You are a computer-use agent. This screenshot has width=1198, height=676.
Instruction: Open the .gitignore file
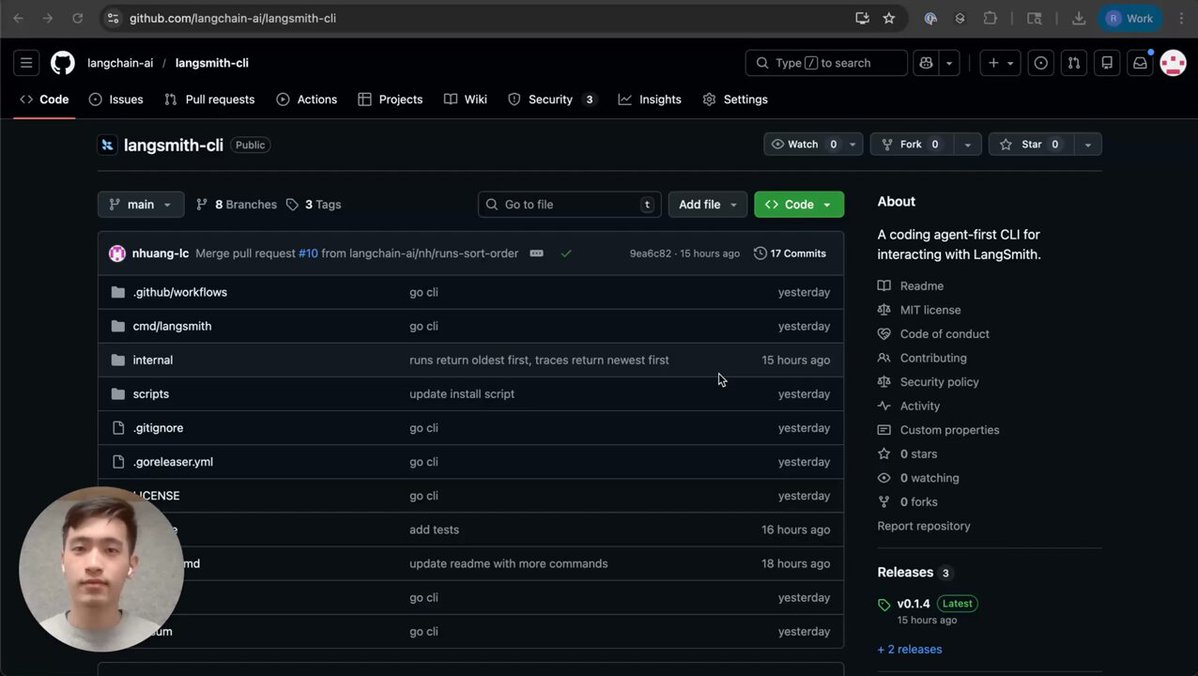pos(158,428)
